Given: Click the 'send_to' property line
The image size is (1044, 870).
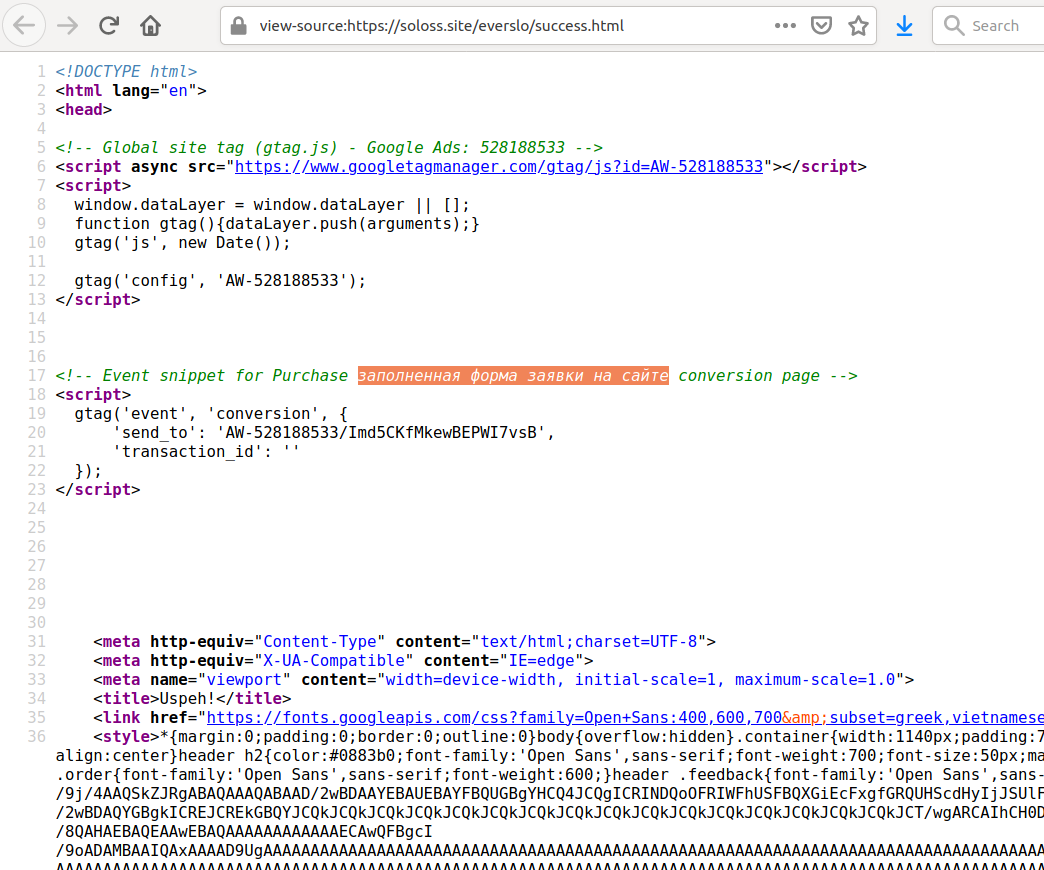Looking at the screenshot, I should click(334, 433).
